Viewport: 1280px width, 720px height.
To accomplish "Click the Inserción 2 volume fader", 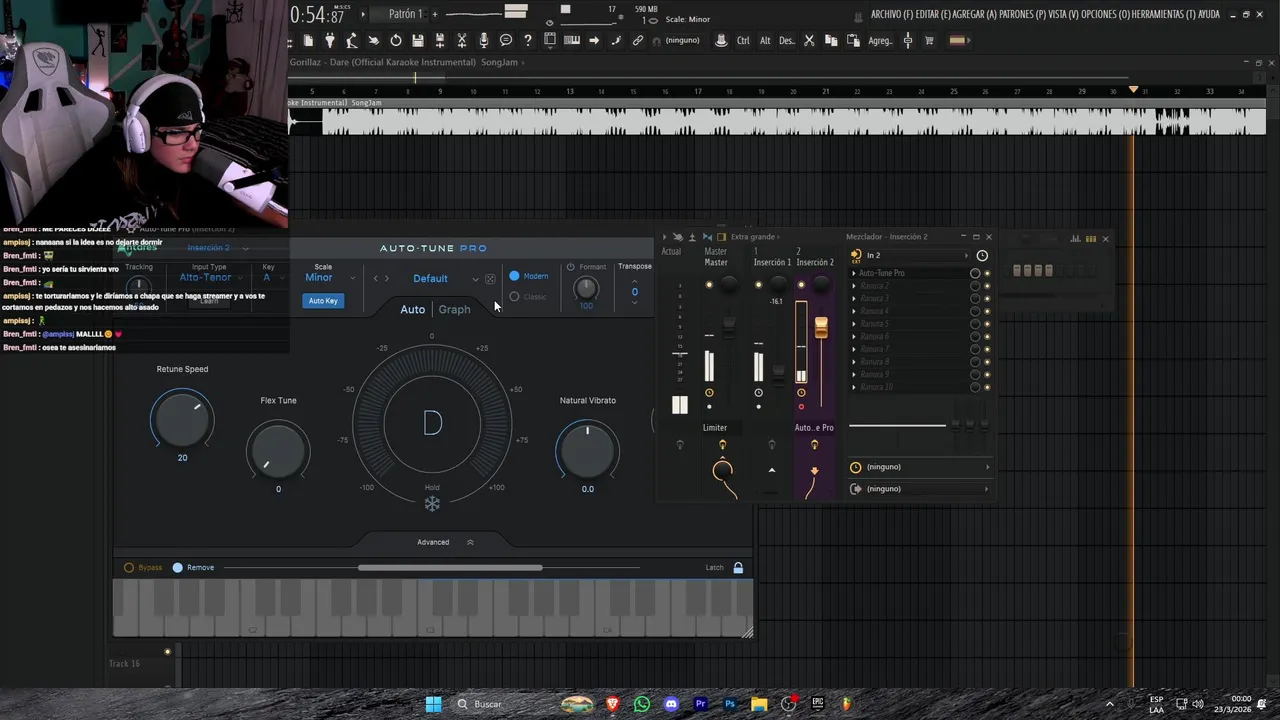I will tap(822, 328).
